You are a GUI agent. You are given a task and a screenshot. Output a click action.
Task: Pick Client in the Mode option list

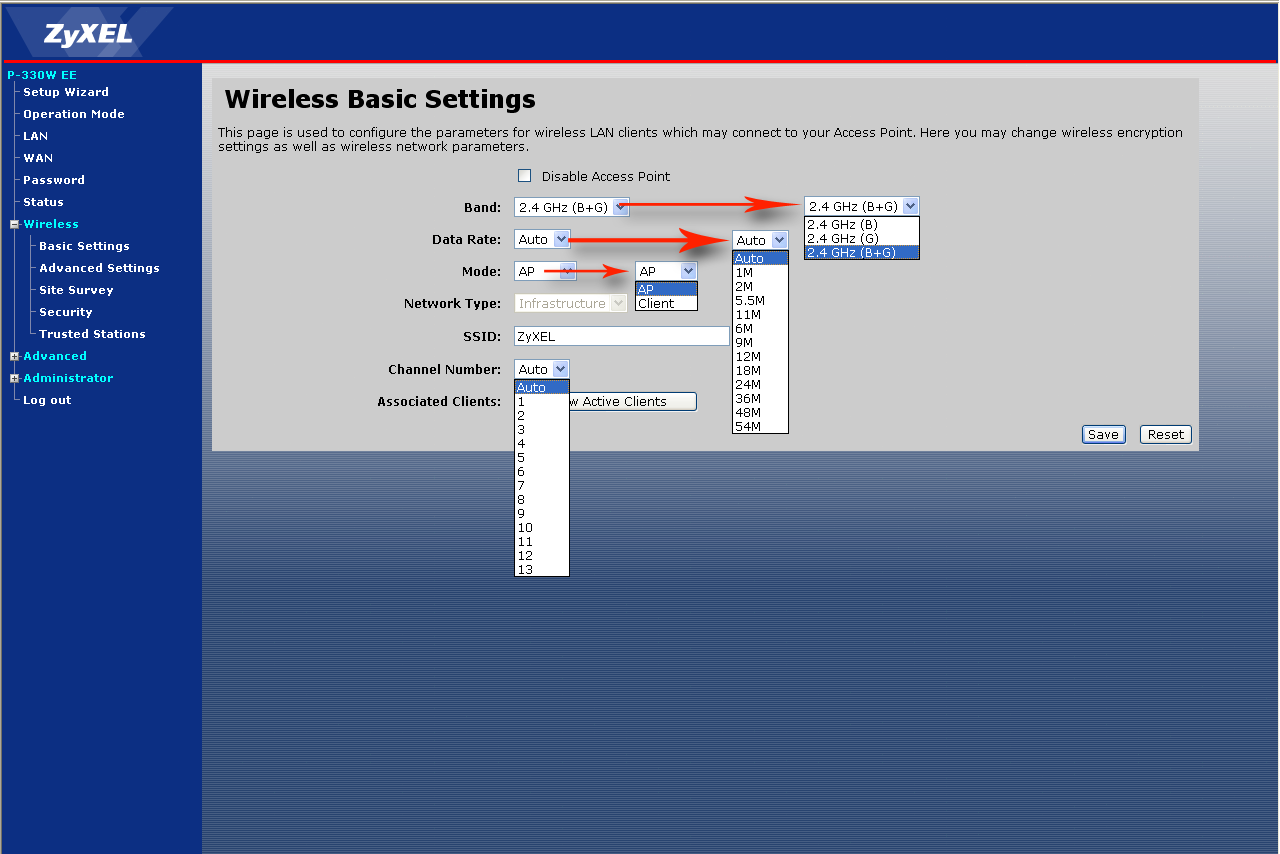click(x=666, y=303)
